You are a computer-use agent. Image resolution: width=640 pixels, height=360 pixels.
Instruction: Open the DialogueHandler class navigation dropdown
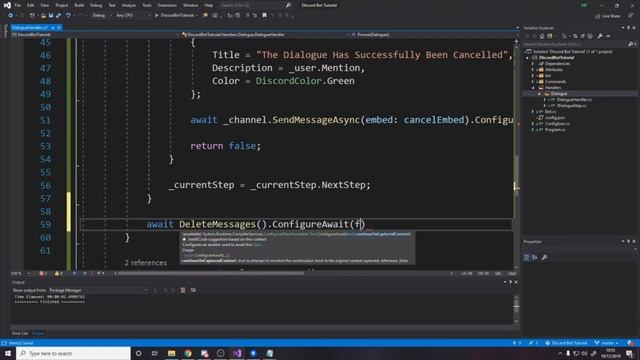pyautogui.click(x=265, y=35)
